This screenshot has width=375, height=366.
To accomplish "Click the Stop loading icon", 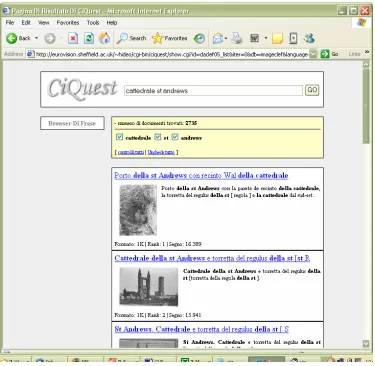I will [73, 38].
